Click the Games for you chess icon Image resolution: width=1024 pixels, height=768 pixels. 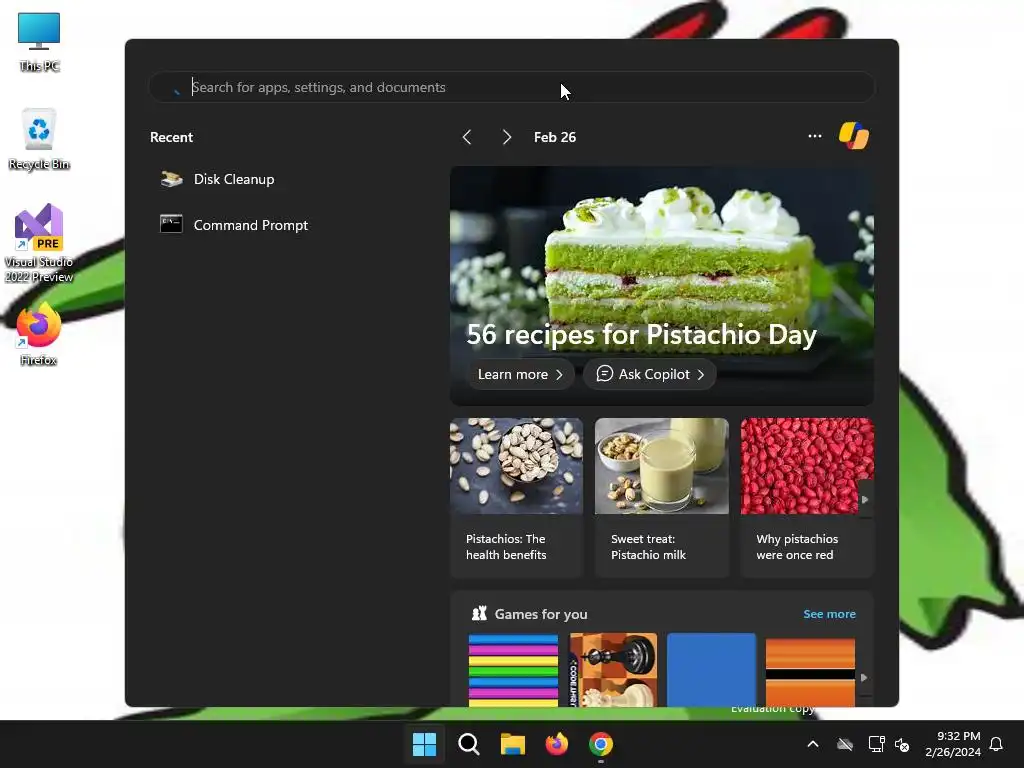479,613
